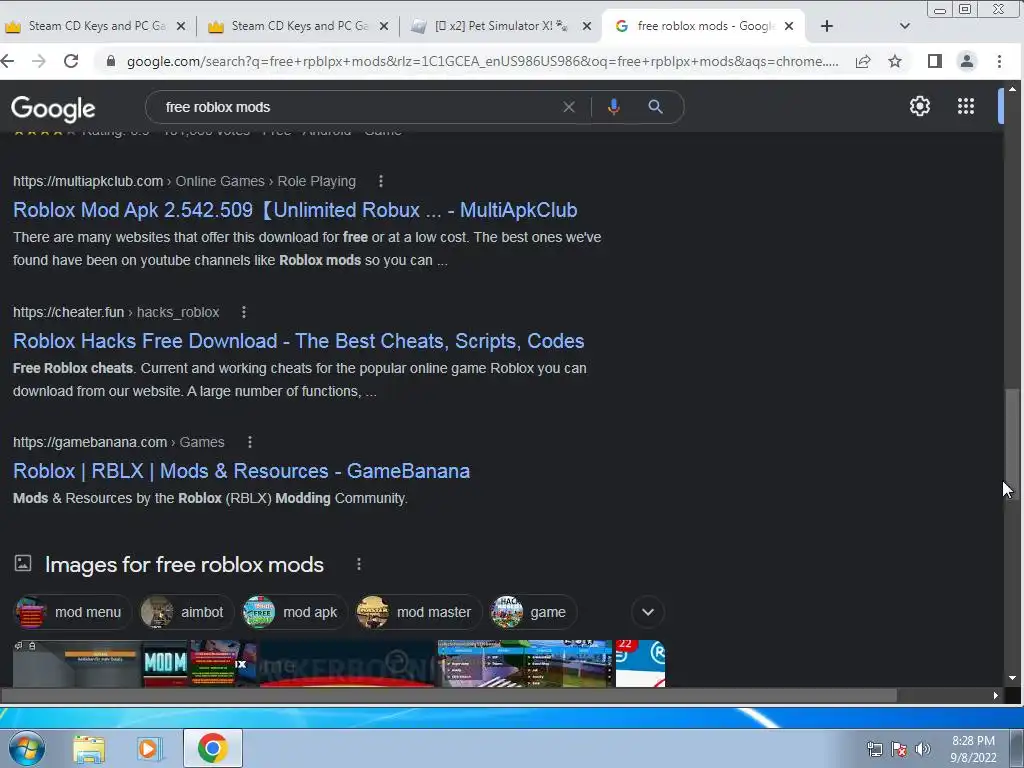Expand more image filter chips
The height and width of the screenshot is (768, 1024).
point(648,612)
